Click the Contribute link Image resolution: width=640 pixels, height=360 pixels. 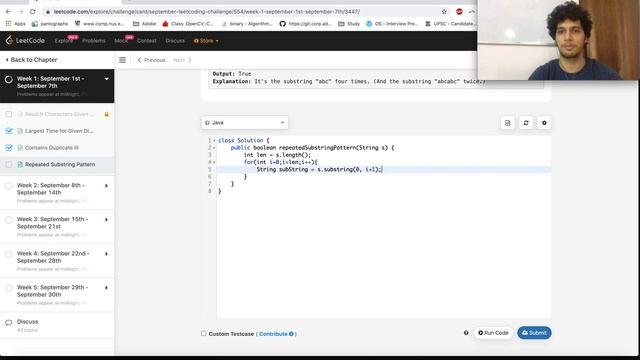click(273, 334)
